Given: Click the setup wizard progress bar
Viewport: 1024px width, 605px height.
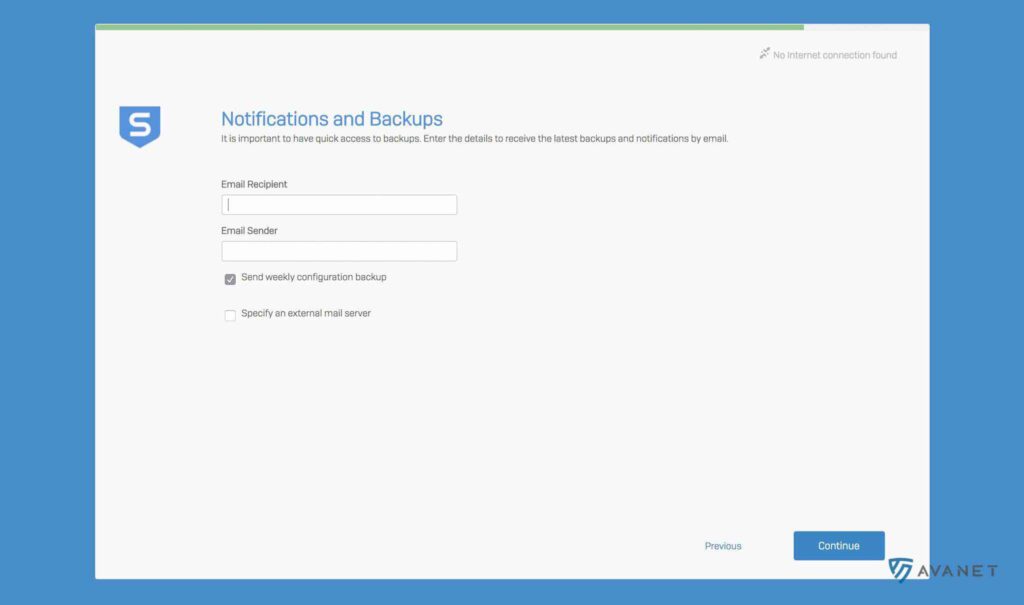Looking at the screenshot, I should pyautogui.click(x=512, y=27).
